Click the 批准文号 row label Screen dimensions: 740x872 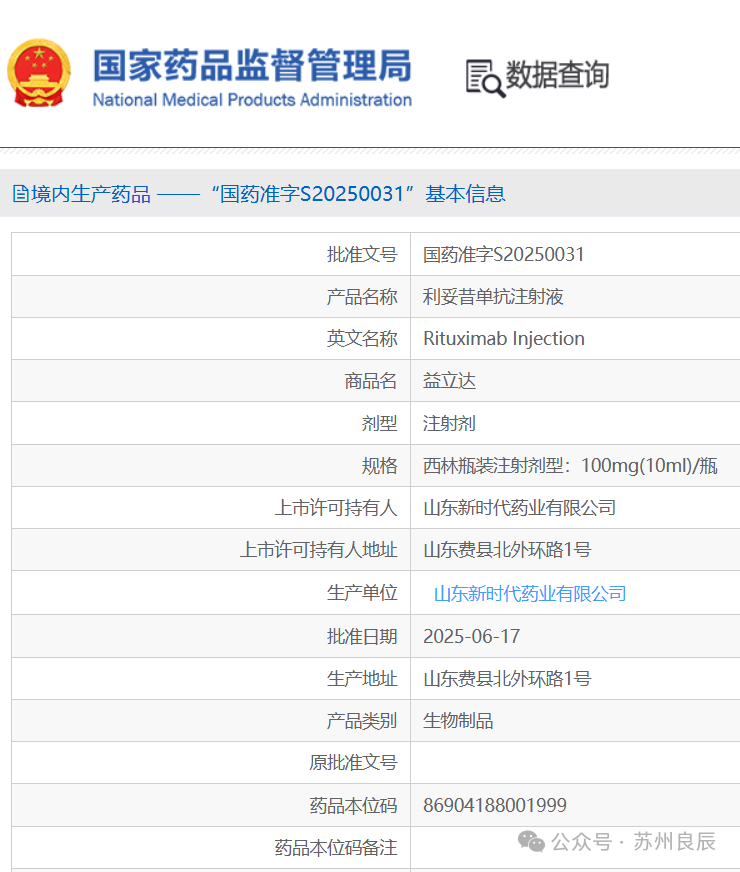coord(362,255)
